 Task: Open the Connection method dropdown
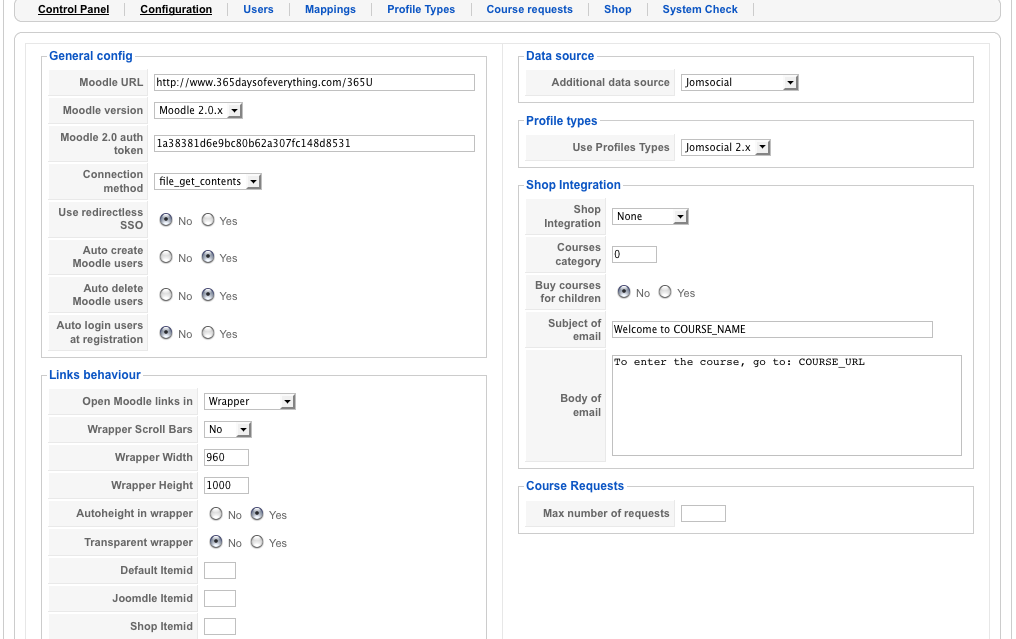pyautogui.click(x=208, y=181)
